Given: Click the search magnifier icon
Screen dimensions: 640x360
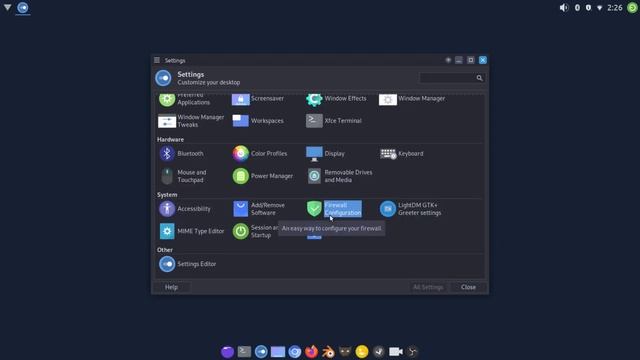Looking at the screenshot, I should pyautogui.click(x=479, y=78).
